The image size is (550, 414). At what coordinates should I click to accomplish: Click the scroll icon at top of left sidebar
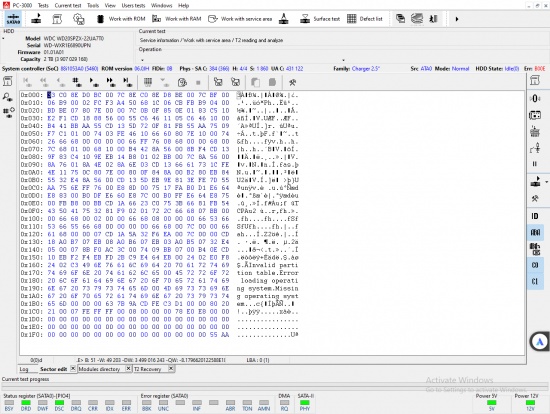(8, 81)
